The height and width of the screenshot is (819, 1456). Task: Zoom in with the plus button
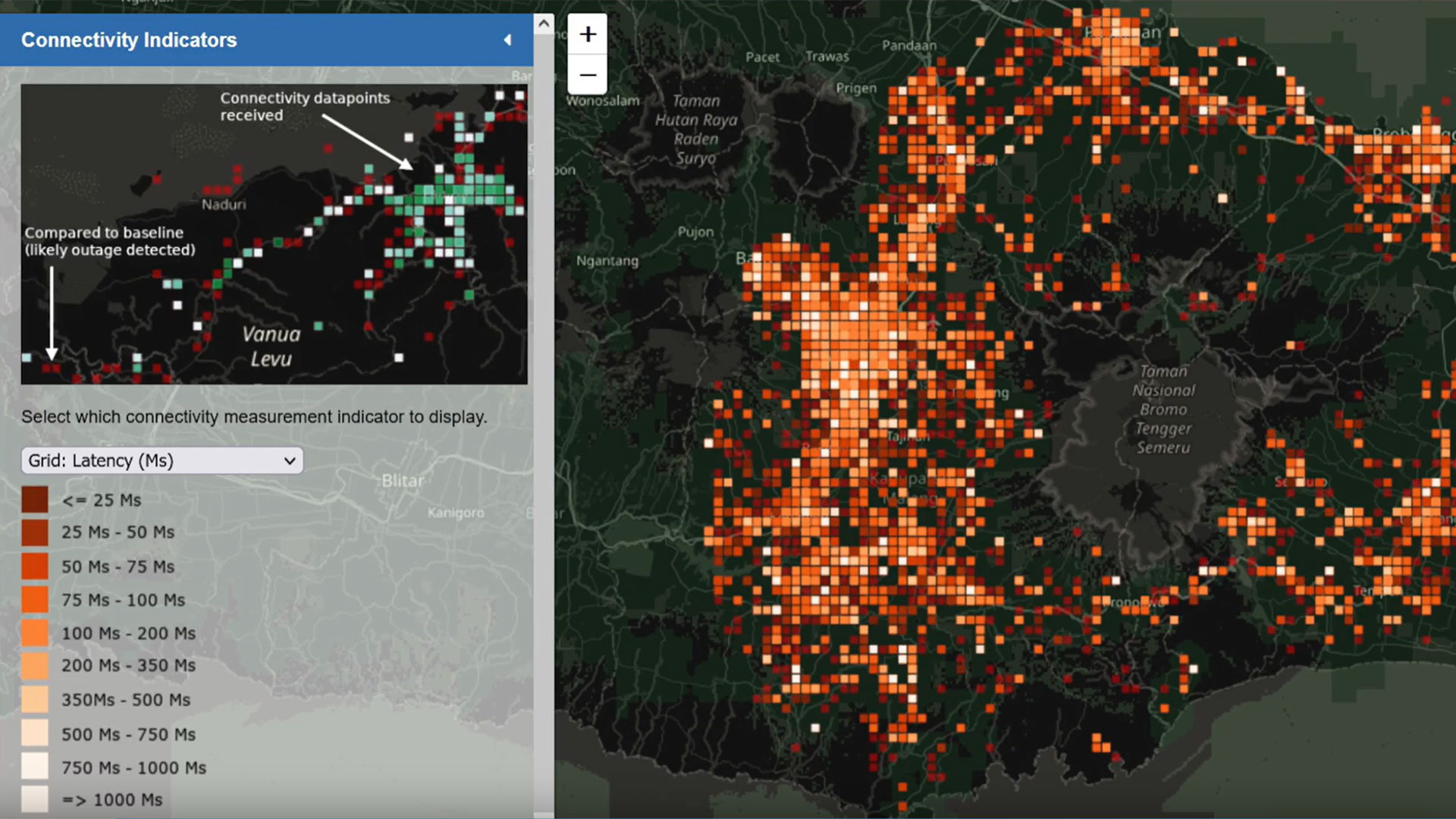click(588, 34)
